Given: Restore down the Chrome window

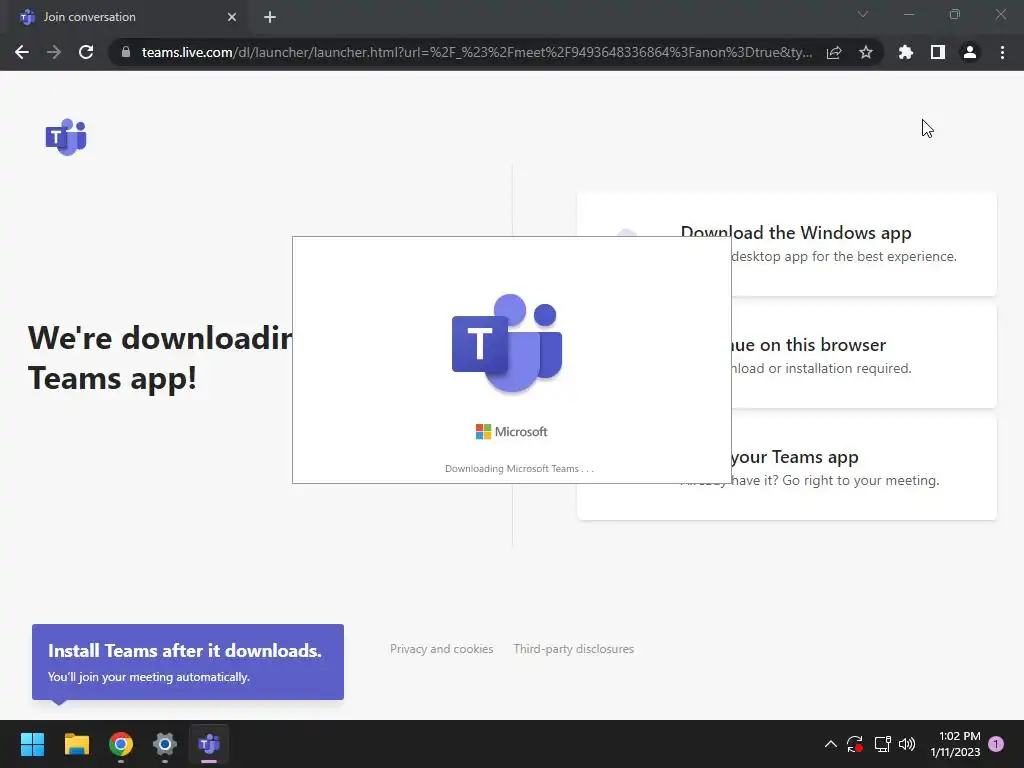Looking at the screenshot, I should 955,14.
